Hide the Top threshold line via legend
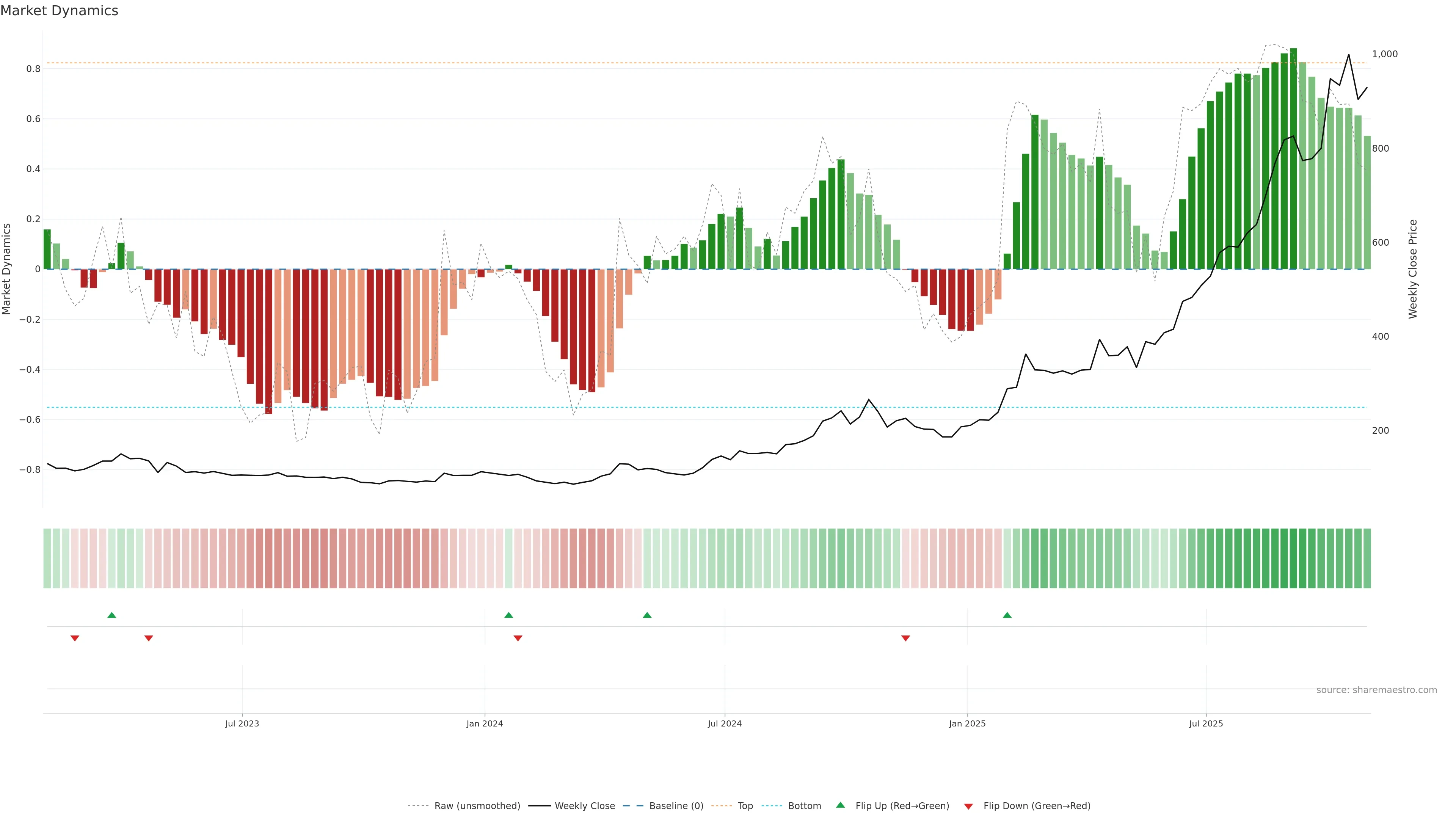This screenshot has height=819, width=1456. 745,806
